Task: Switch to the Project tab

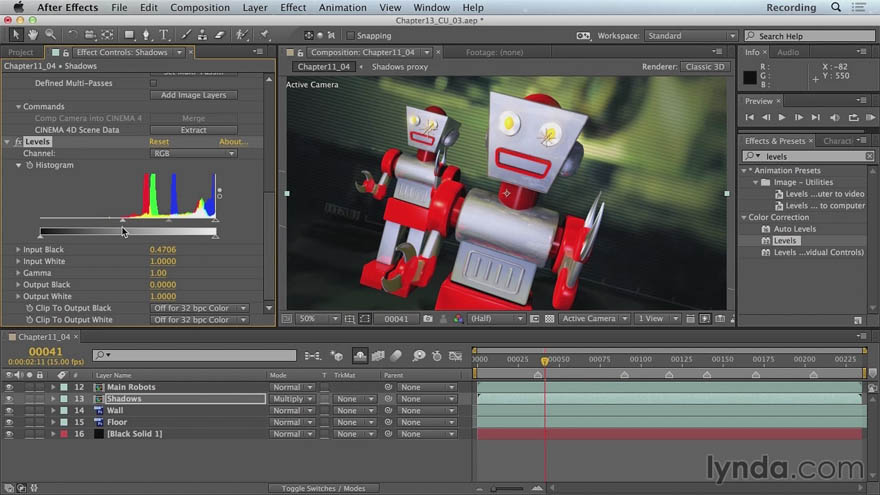Action: (x=21, y=52)
